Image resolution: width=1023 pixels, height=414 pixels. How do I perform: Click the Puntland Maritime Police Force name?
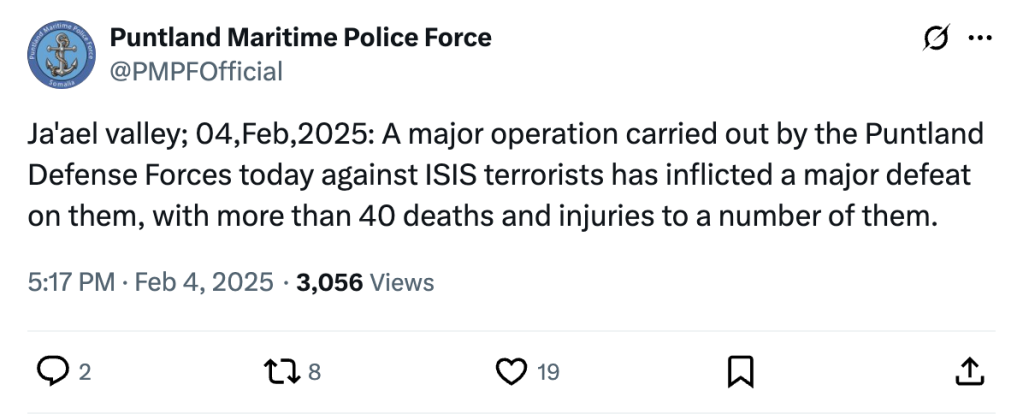click(x=300, y=38)
